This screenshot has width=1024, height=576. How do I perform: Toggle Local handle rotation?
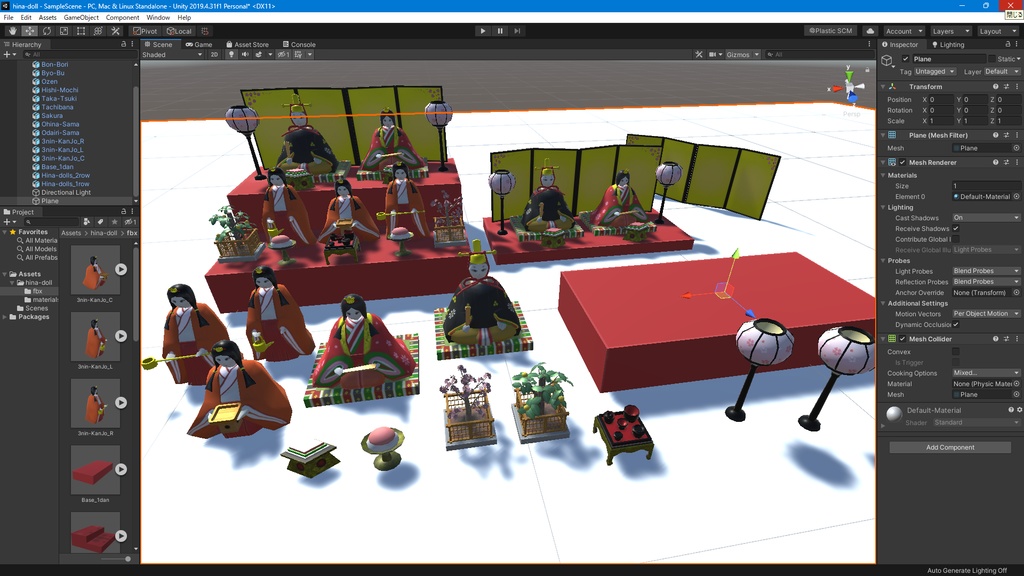coord(179,31)
